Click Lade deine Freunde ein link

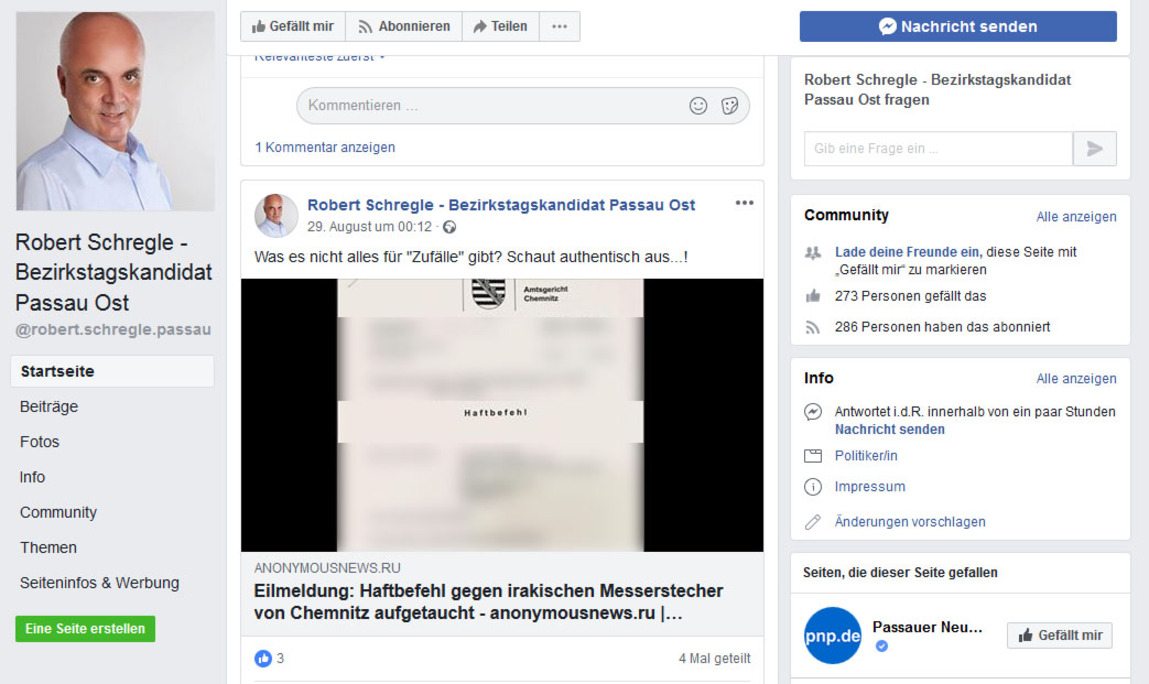(x=908, y=252)
